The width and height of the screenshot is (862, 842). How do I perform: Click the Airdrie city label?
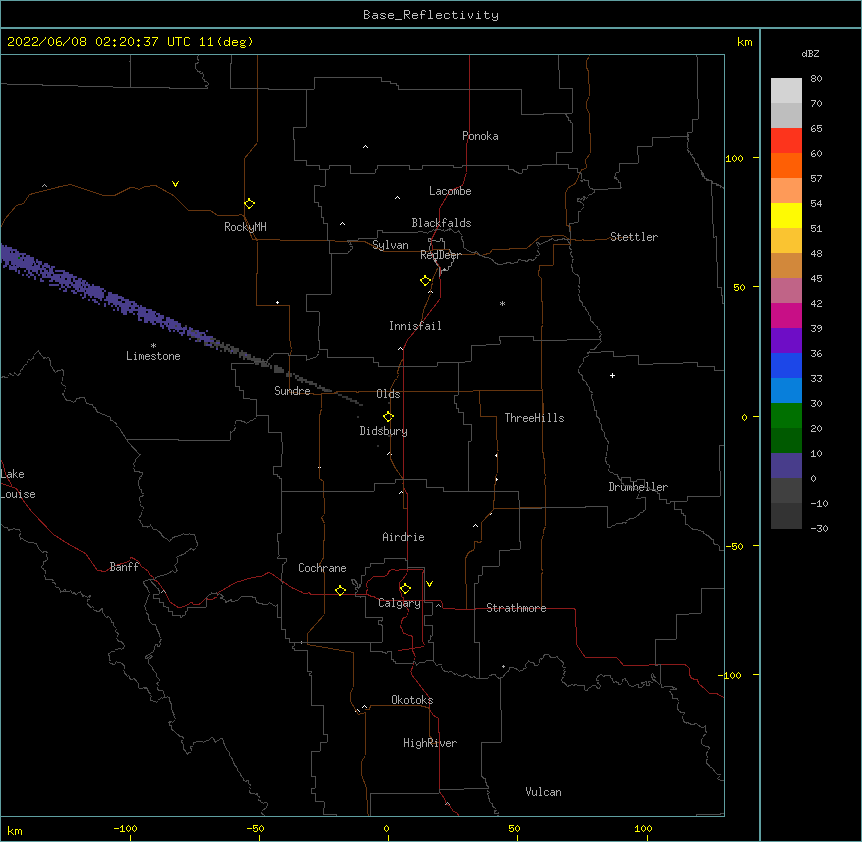tap(403, 537)
